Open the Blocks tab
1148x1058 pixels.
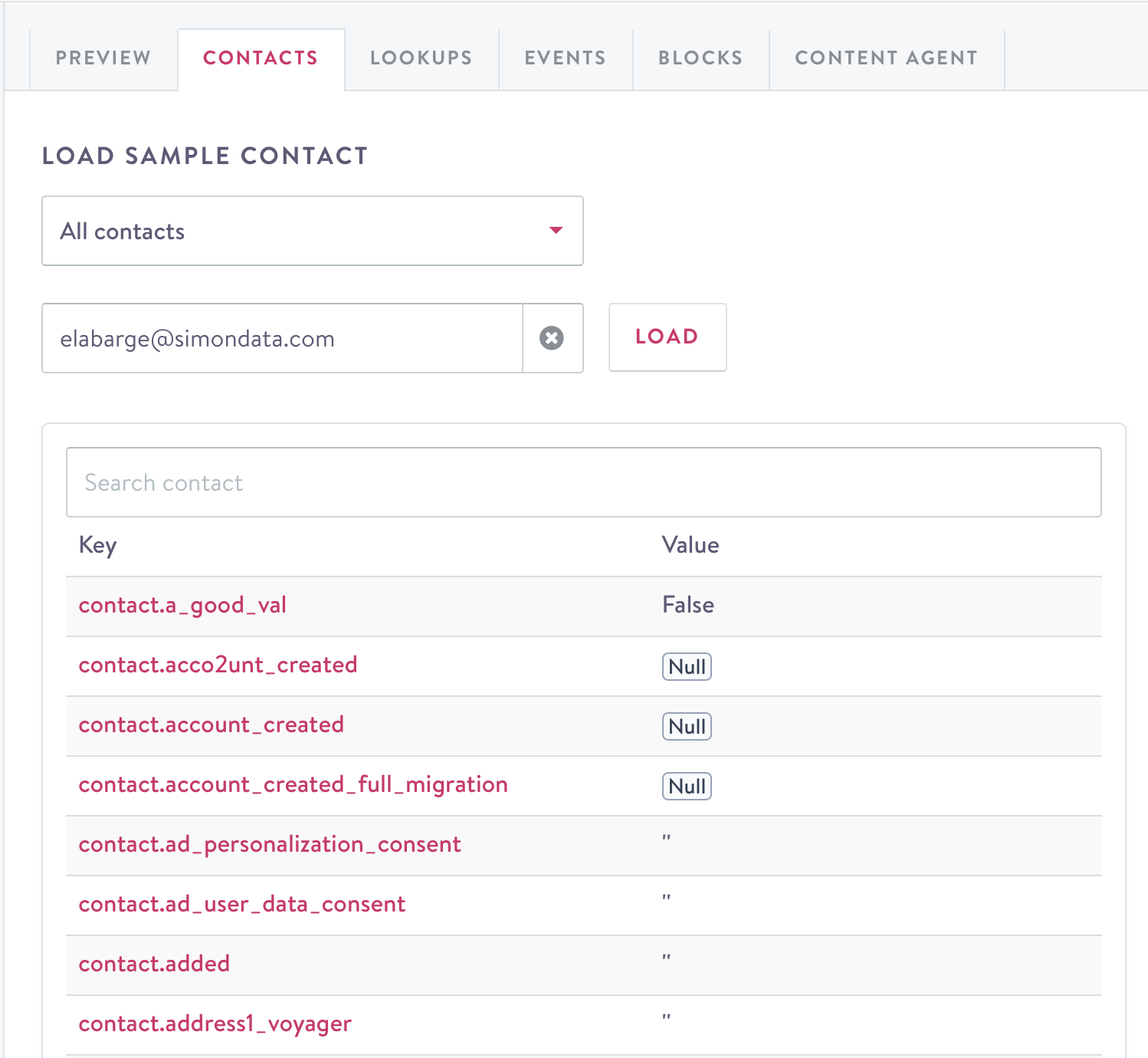point(700,58)
